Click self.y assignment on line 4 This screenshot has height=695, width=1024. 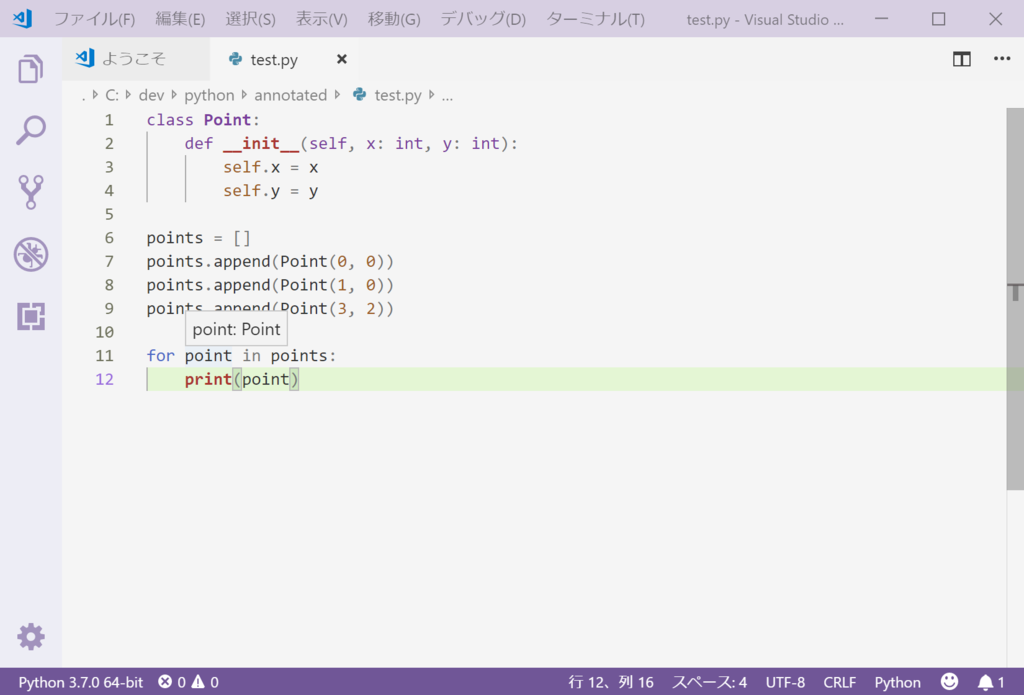pos(270,191)
